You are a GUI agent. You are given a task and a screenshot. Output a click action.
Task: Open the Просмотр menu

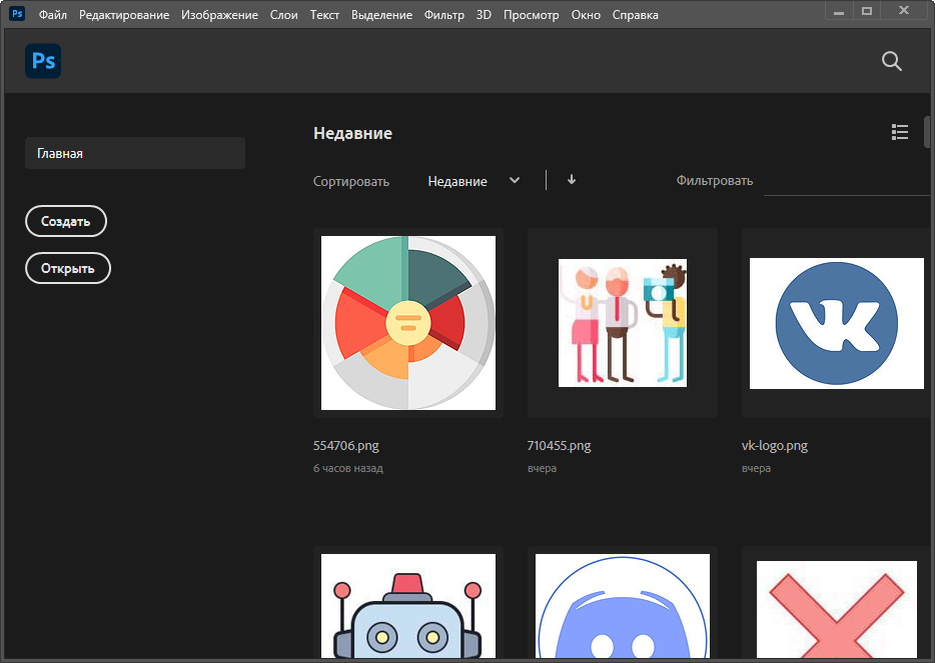531,15
